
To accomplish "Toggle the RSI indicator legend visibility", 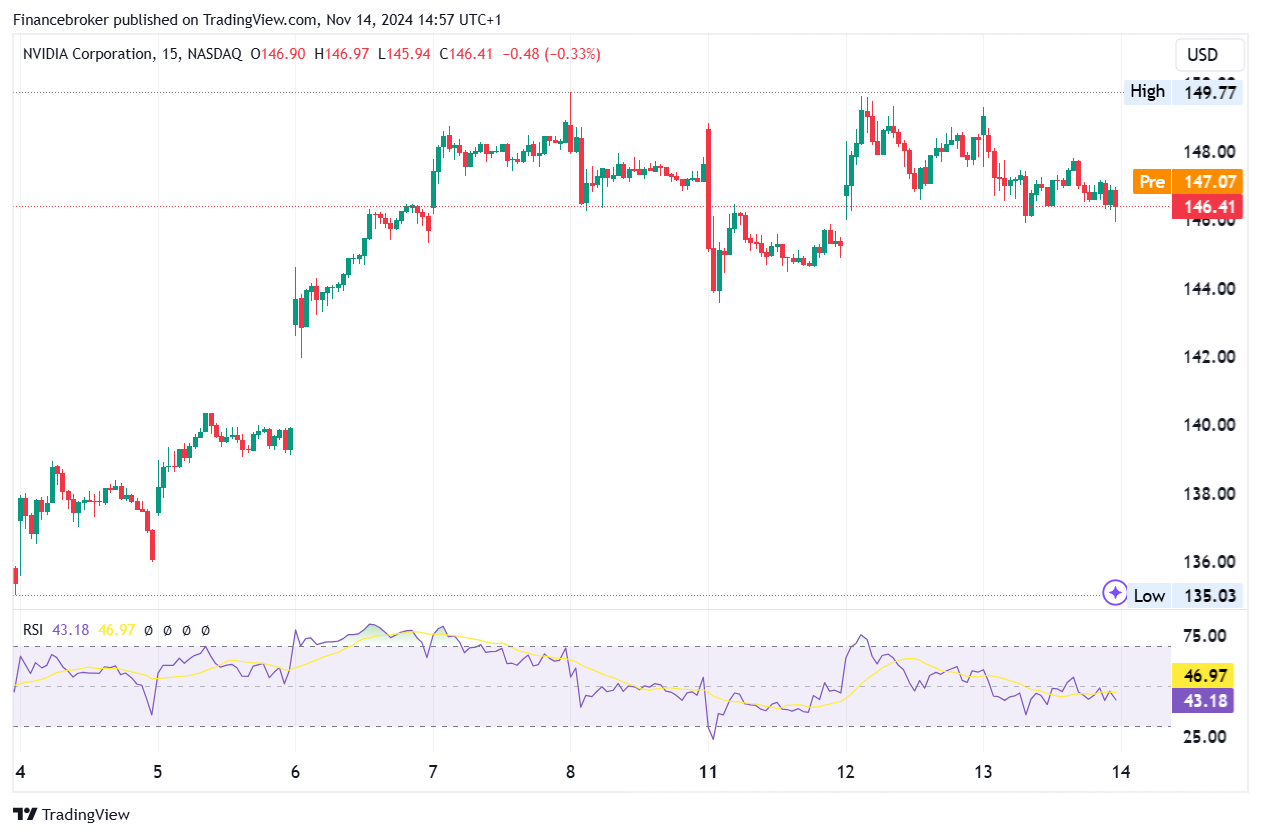I will pyautogui.click(x=36, y=629).
